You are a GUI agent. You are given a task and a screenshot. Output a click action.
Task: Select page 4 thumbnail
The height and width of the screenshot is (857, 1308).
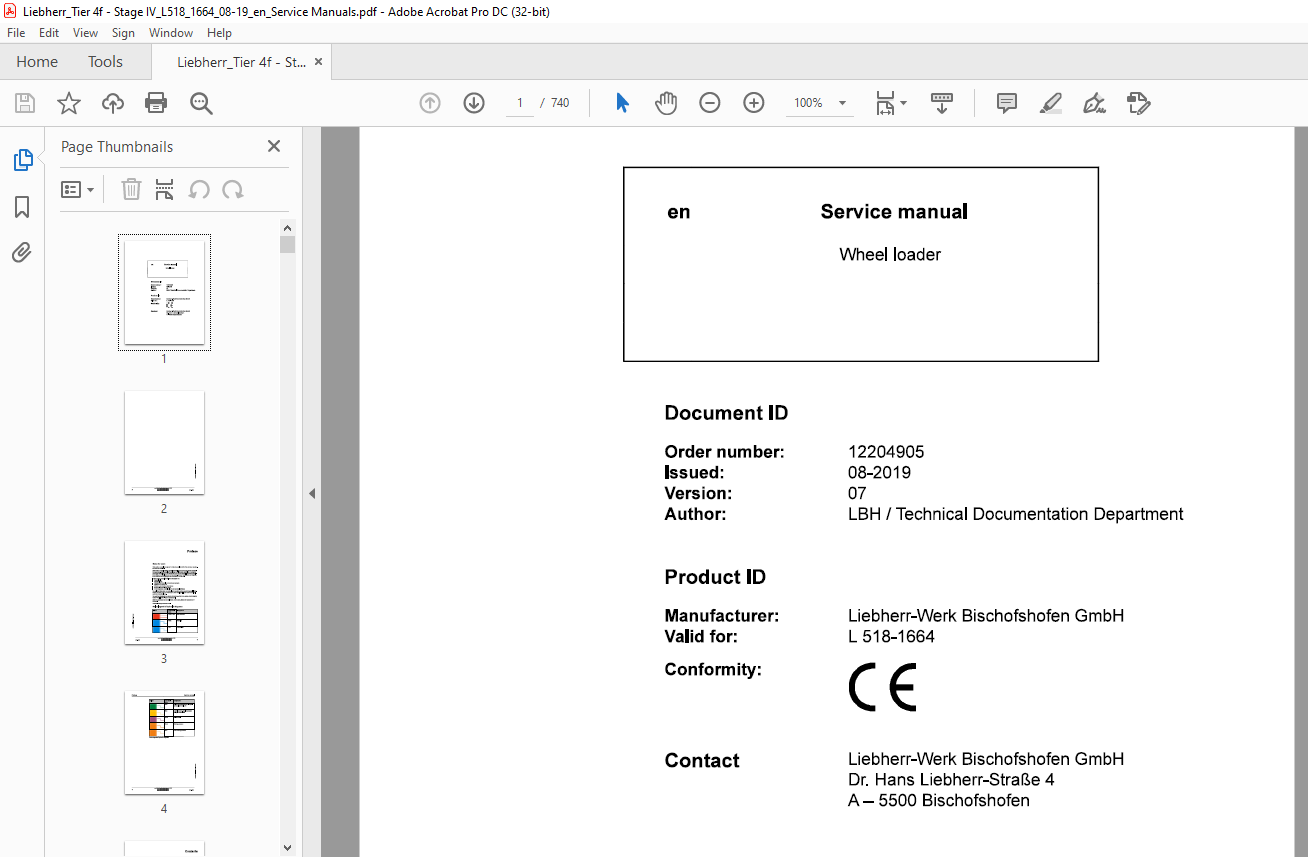164,742
